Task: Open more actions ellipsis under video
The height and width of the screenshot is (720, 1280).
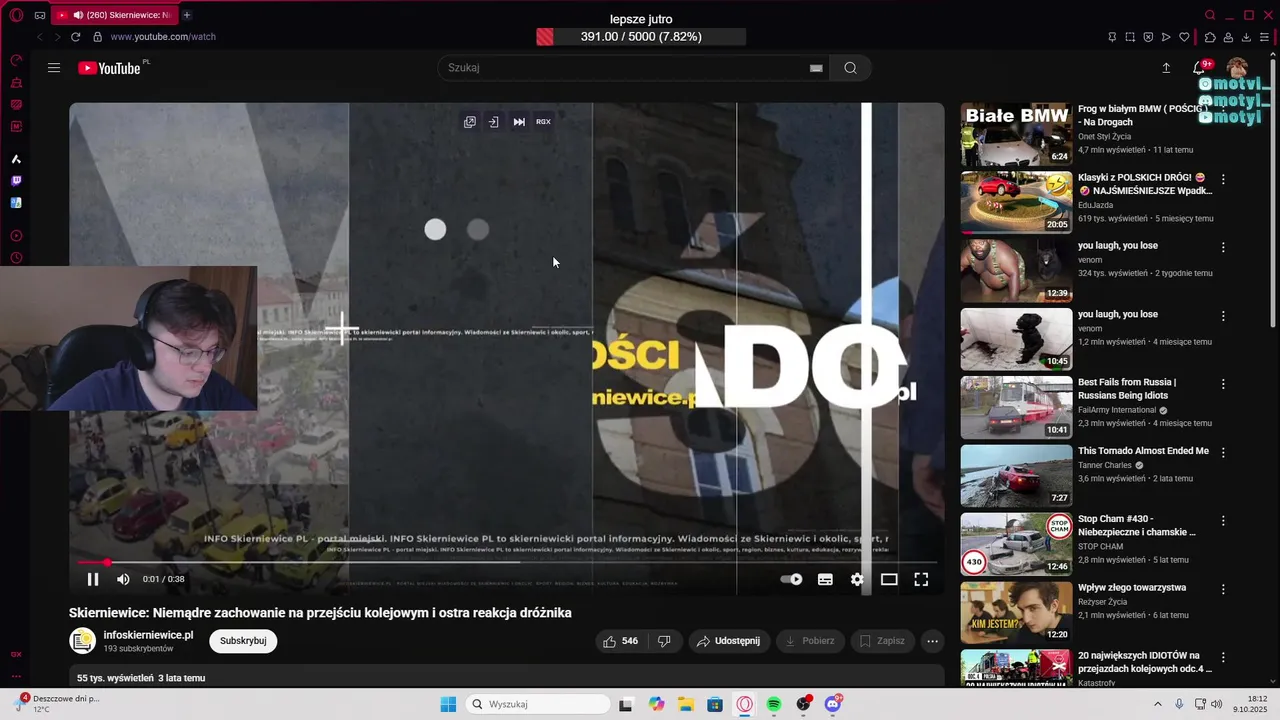Action: pyautogui.click(x=932, y=641)
